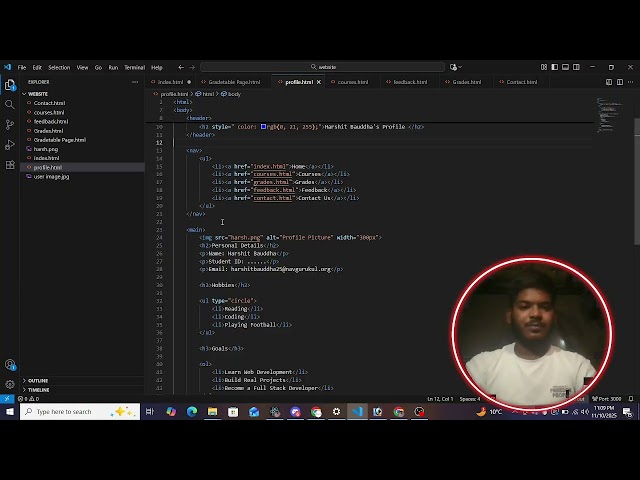Click the Port 3000 status item
This screenshot has width=640, height=480.
[607, 399]
